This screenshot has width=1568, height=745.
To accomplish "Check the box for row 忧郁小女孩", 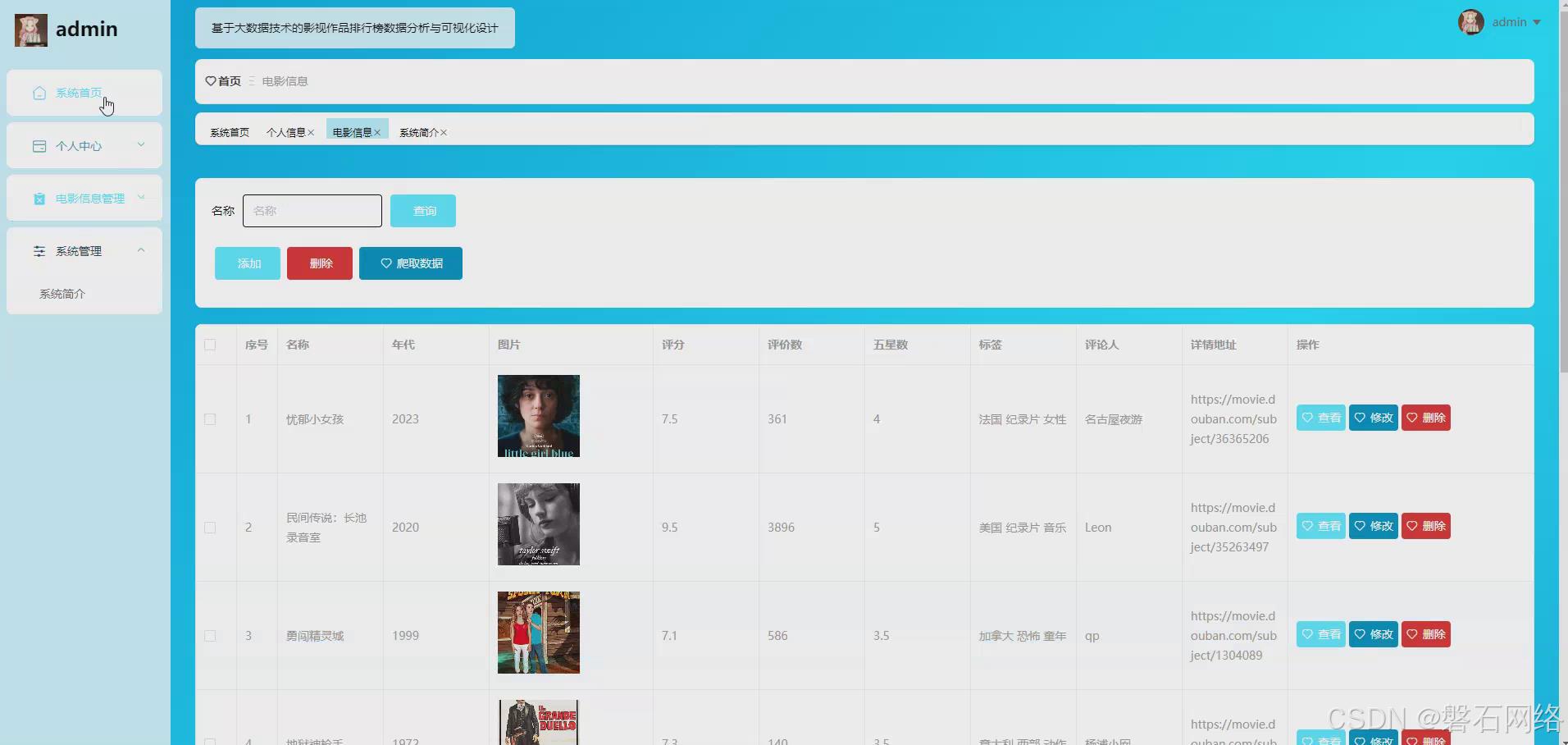I will 210,419.
